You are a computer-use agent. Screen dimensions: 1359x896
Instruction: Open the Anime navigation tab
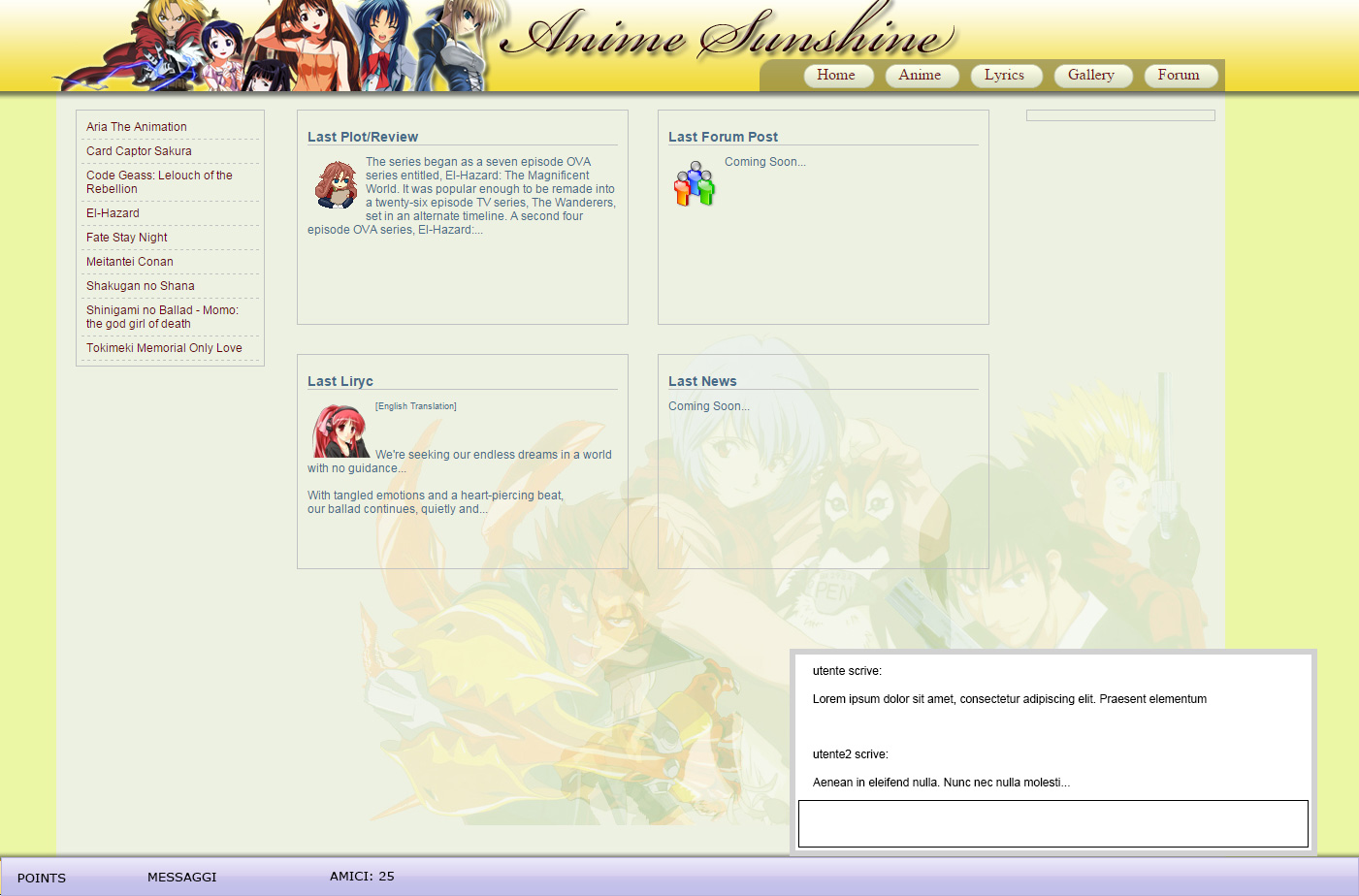pos(922,76)
